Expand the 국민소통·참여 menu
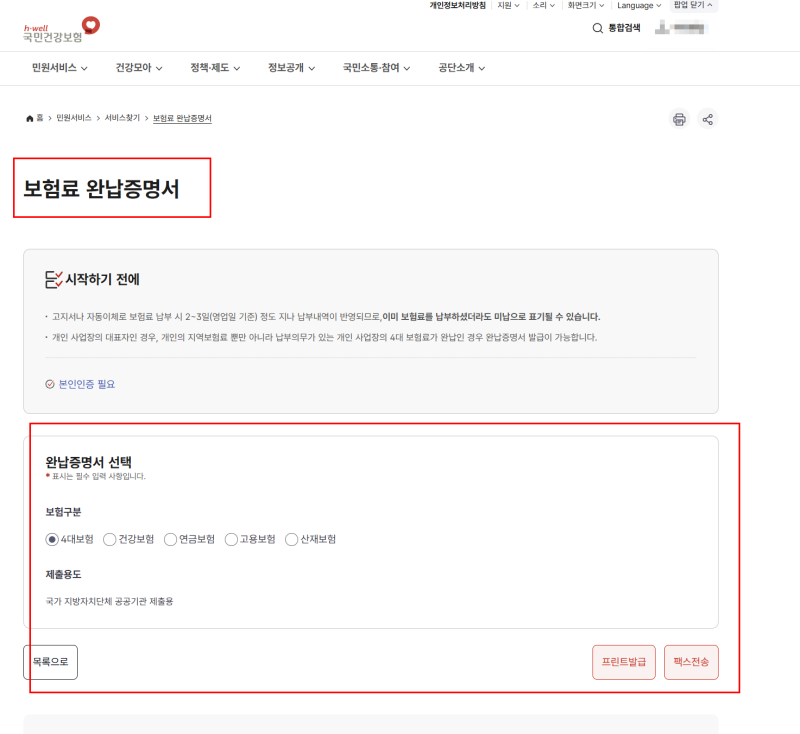Image resolution: width=800 pixels, height=734 pixels. click(x=376, y=68)
